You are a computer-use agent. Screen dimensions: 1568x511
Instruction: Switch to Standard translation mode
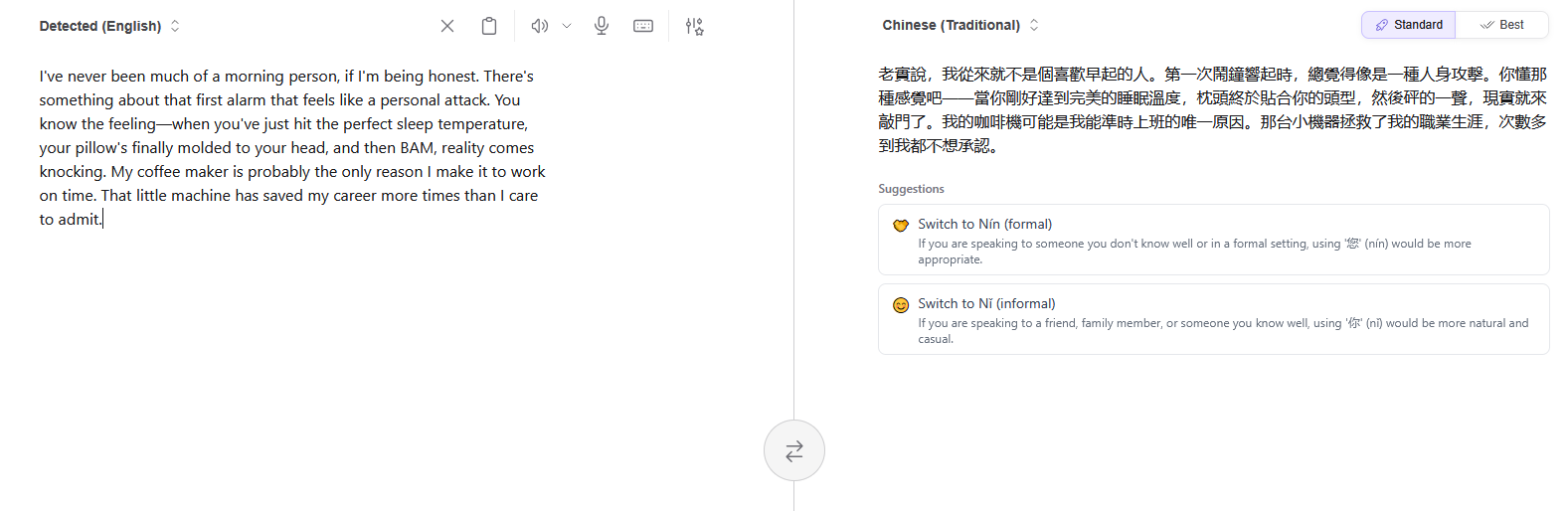pos(1408,25)
